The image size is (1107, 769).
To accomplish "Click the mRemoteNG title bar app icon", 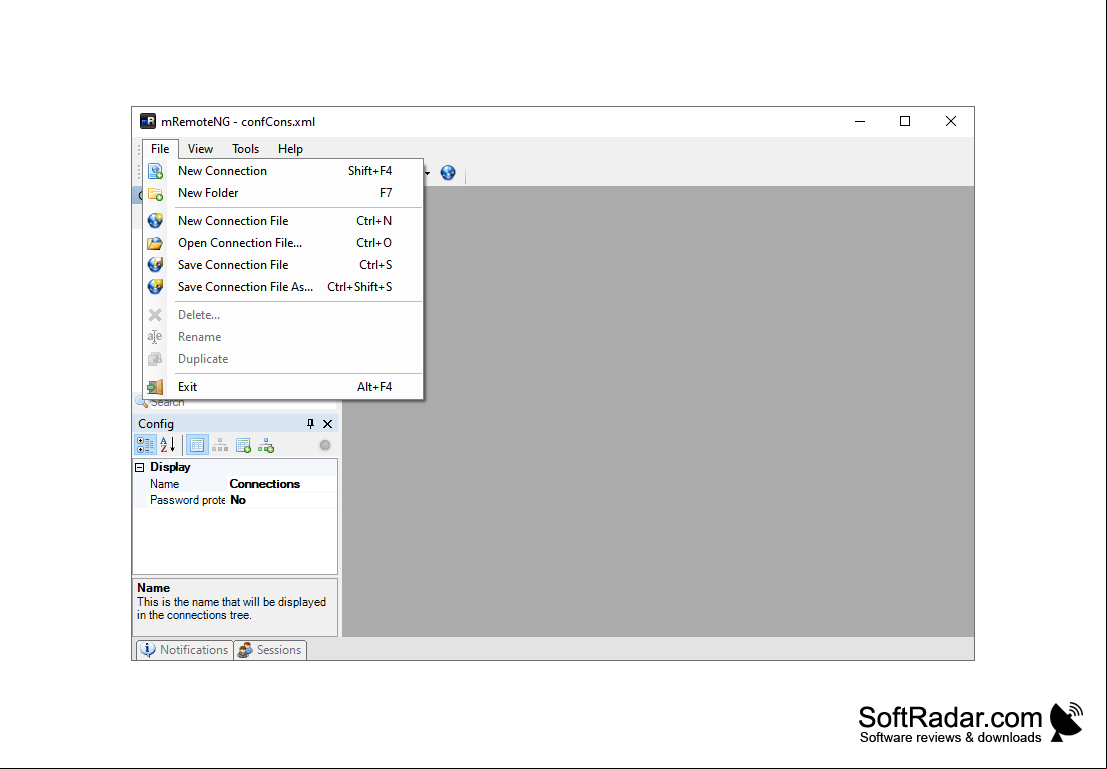I will (148, 121).
